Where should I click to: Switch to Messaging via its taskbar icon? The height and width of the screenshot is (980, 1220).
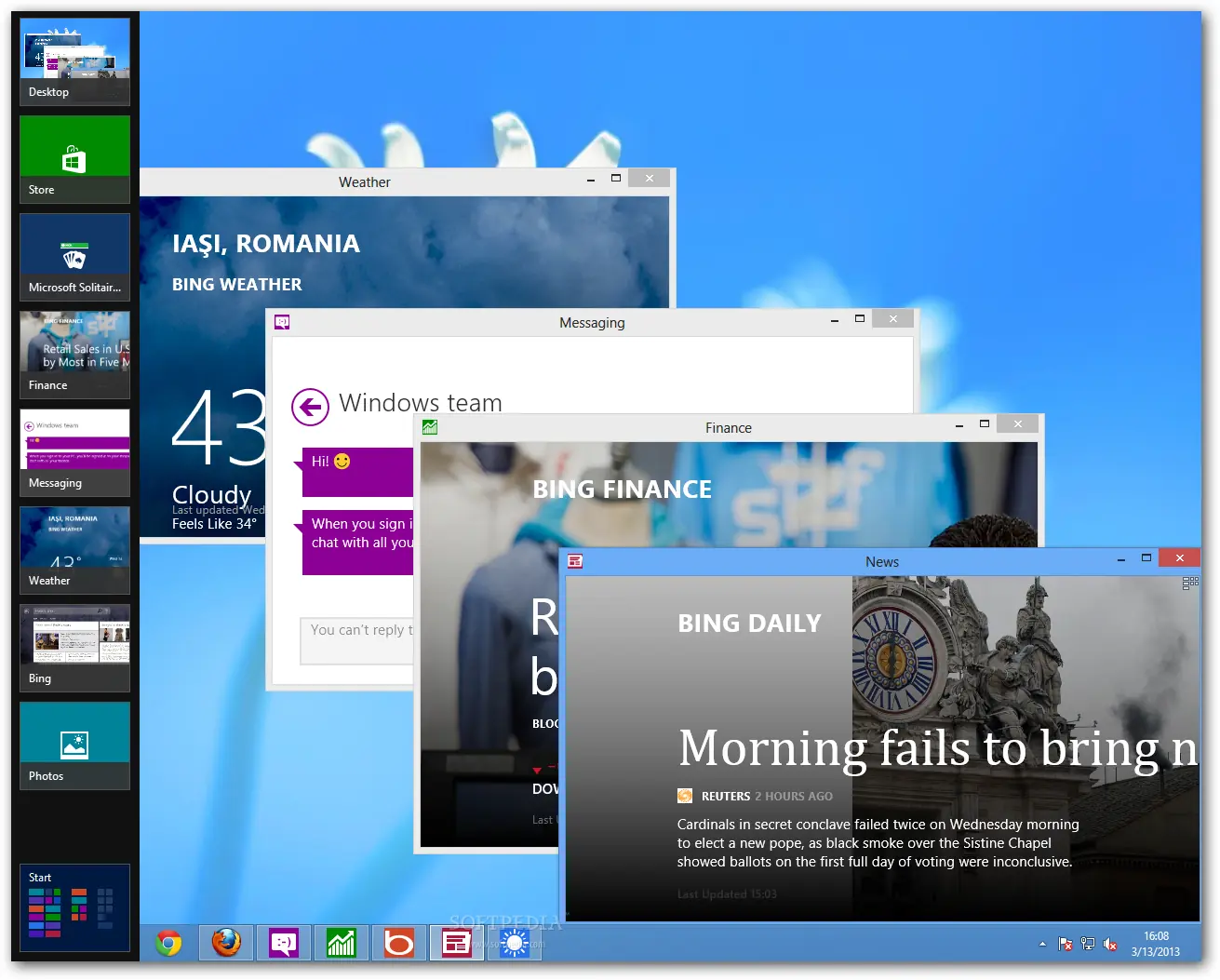[284, 943]
